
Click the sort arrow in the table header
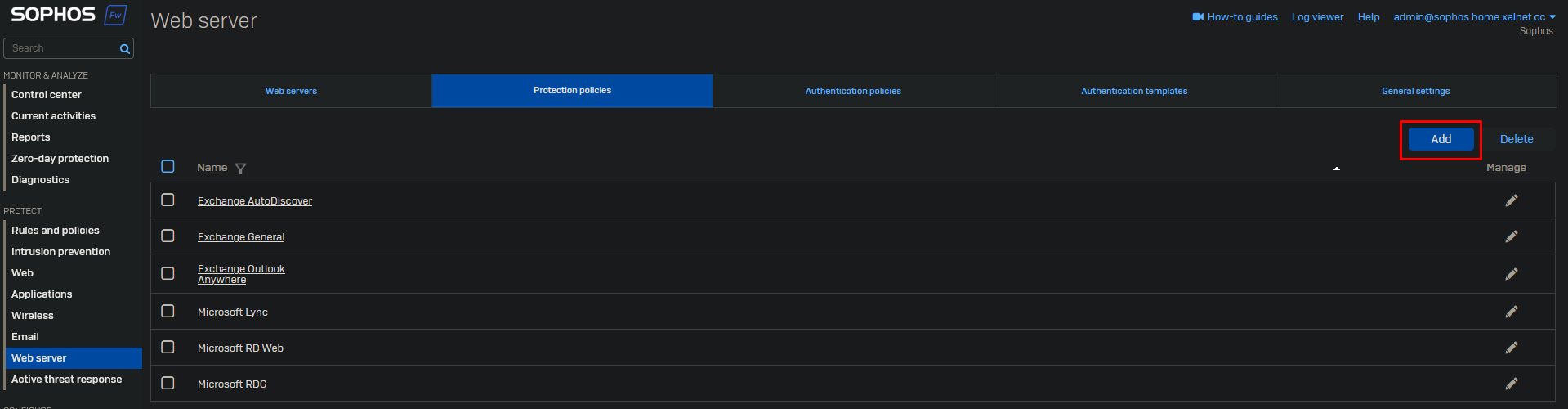tap(1337, 169)
